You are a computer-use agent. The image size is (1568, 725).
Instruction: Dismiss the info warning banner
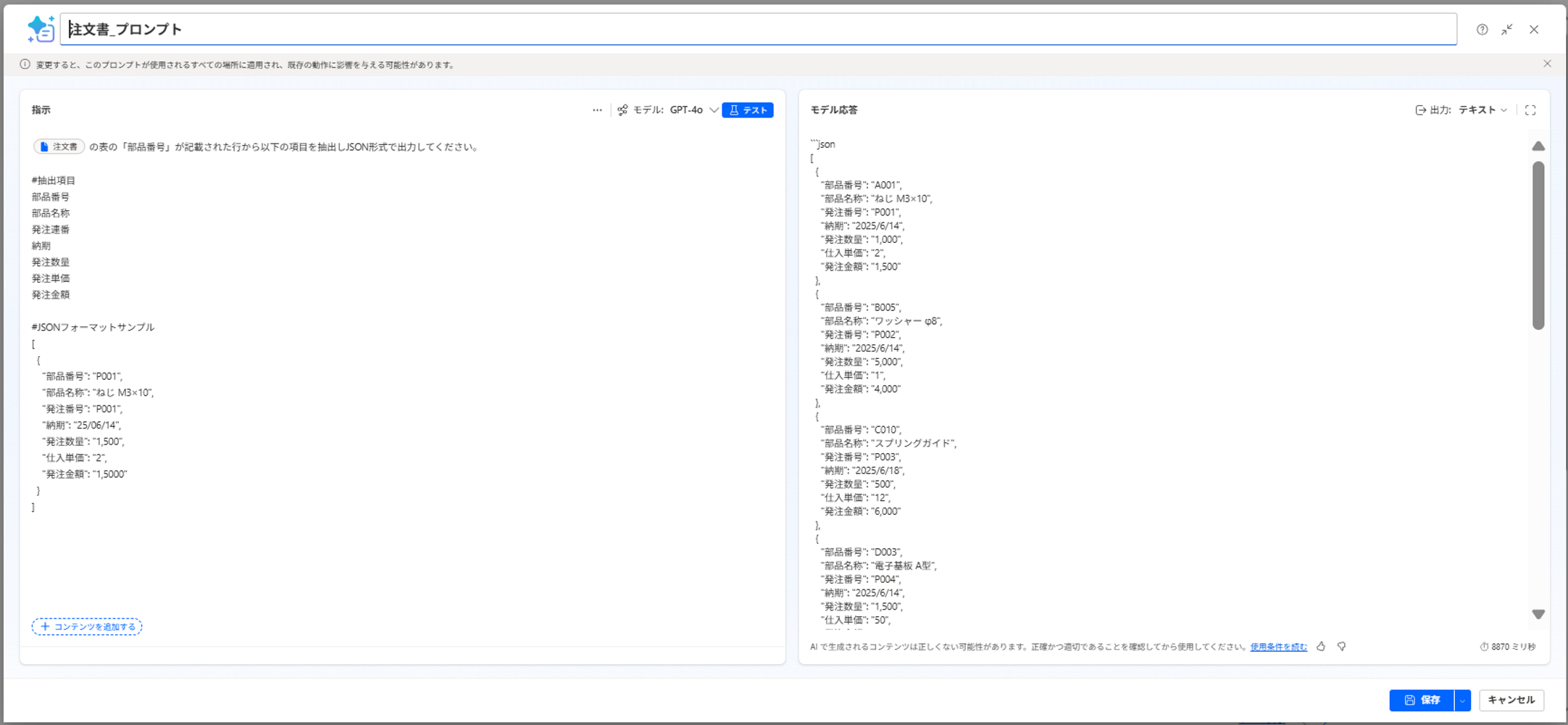coord(1547,64)
